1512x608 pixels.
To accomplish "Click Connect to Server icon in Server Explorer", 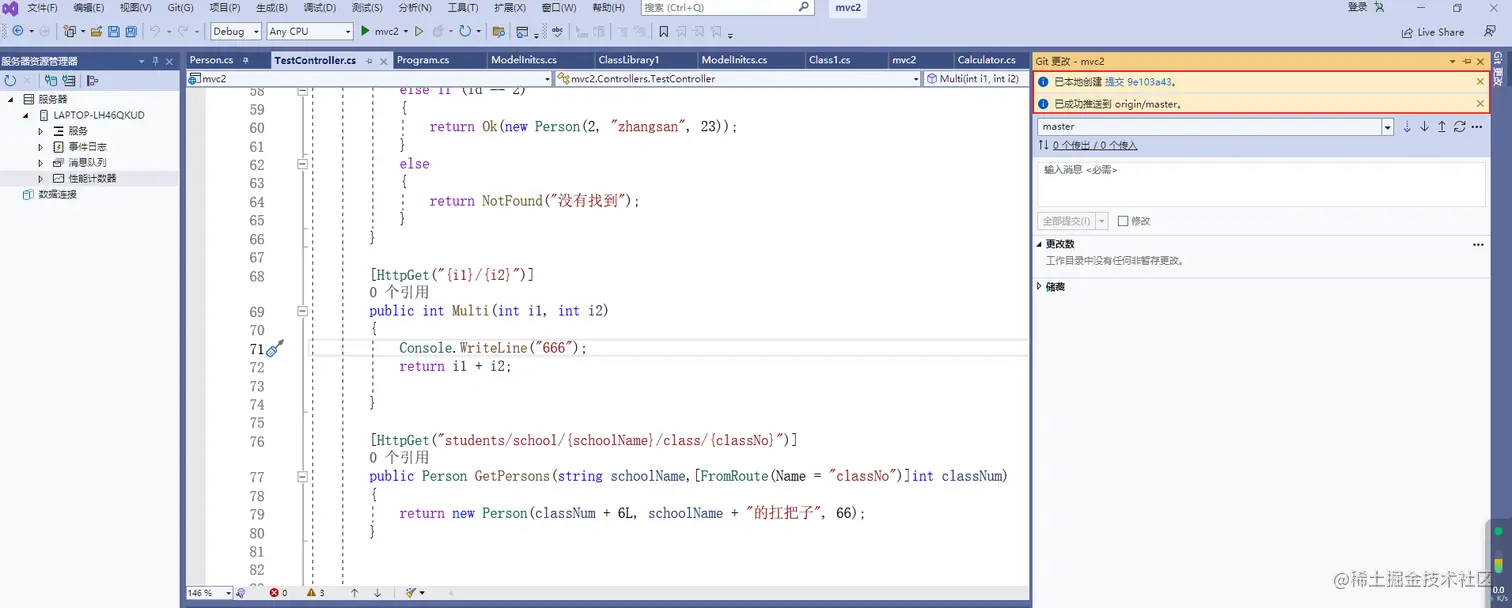I will [69, 80].
